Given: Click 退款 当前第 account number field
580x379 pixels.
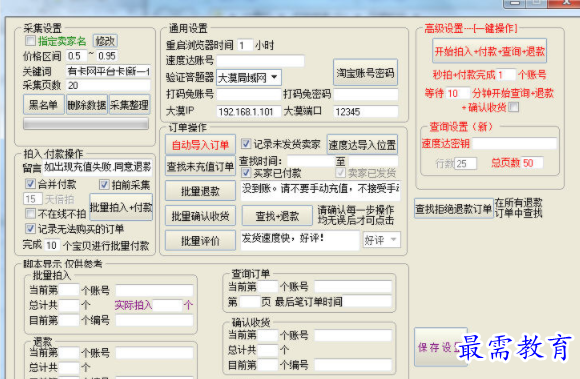Looking at the screenshot, I should (69, 352).
